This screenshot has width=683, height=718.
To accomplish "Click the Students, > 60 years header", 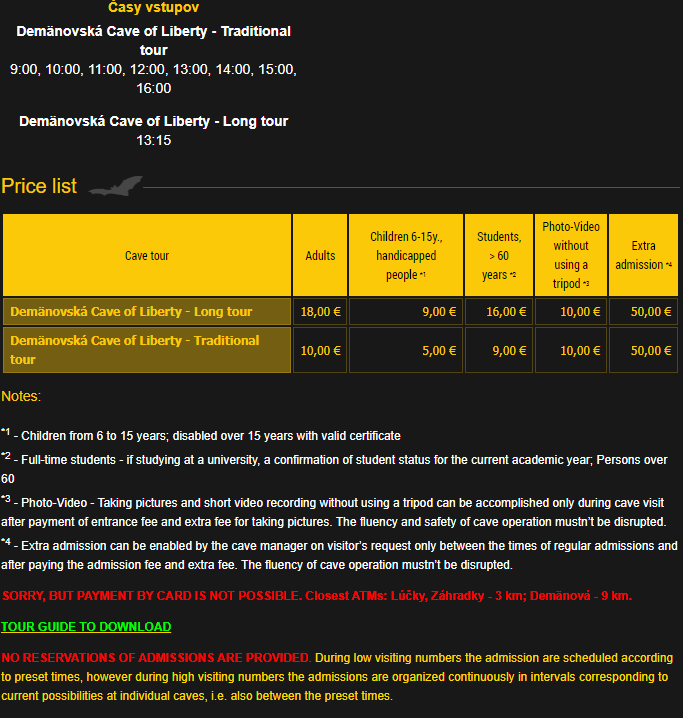I will coord(499,255).
